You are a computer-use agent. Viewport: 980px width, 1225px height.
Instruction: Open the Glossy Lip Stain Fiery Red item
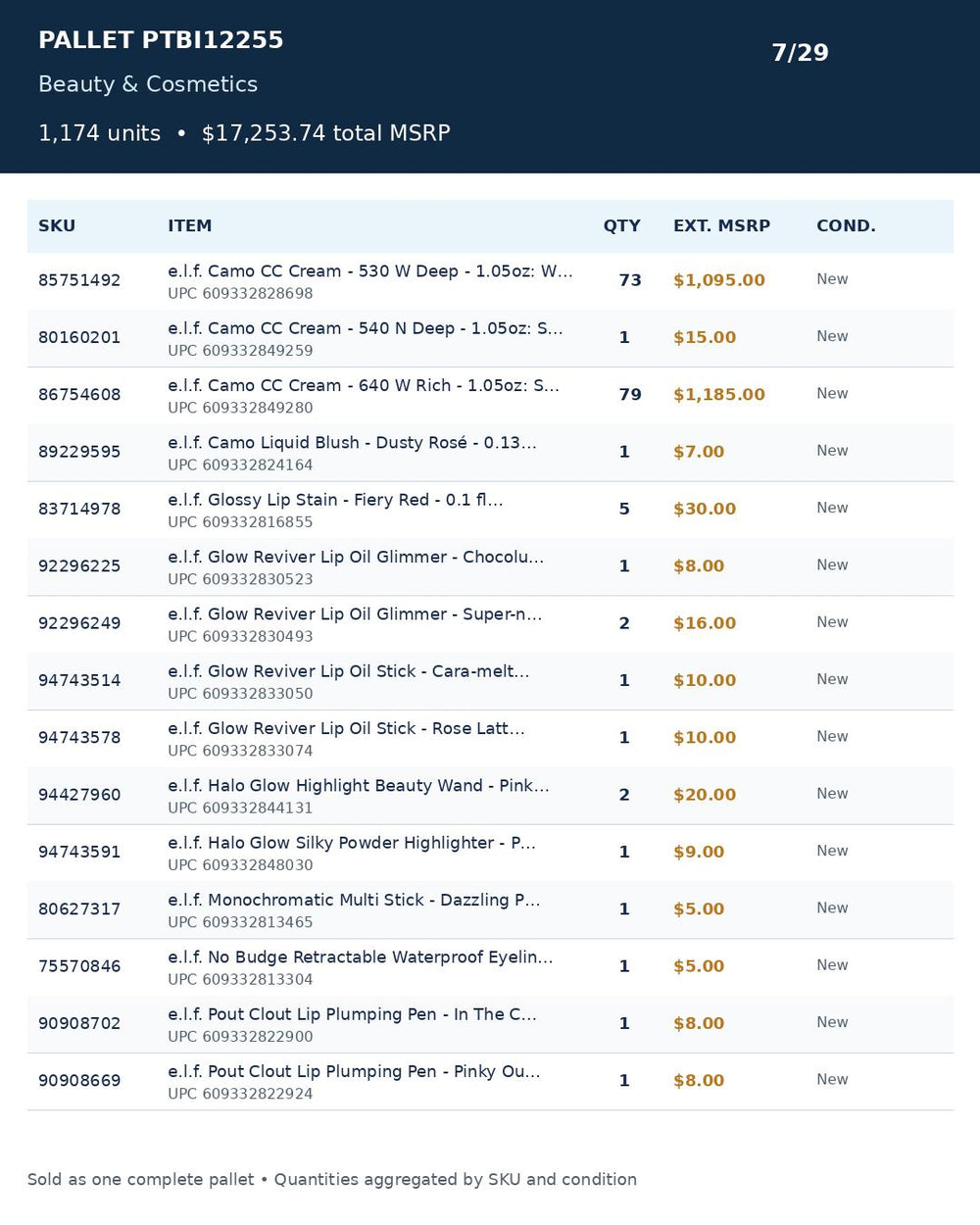point(335,500)
